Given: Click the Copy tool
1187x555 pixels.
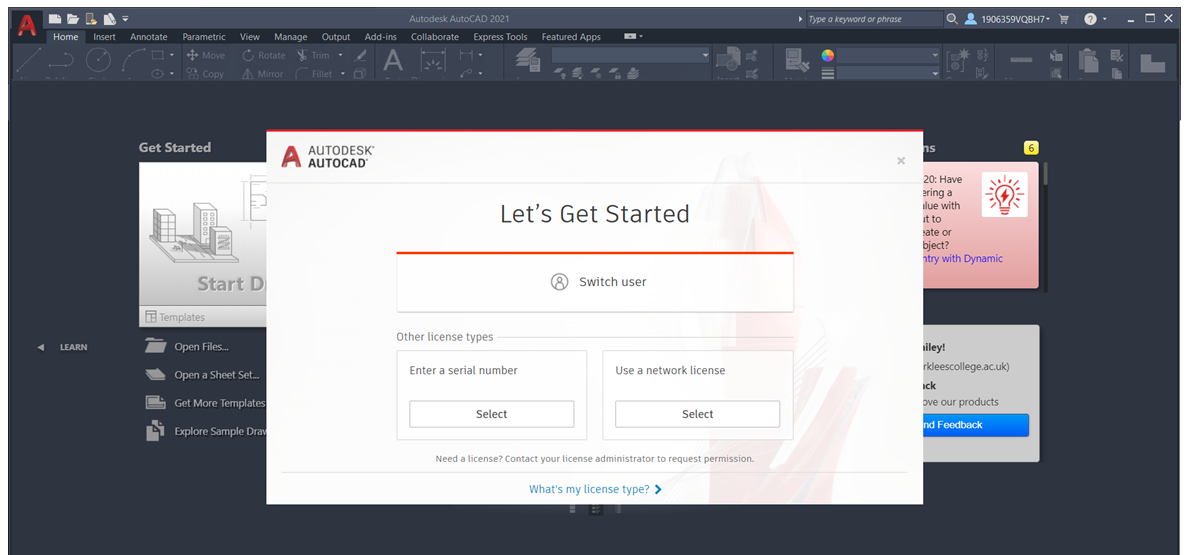Looking at the screenshot, I should pyautogui.click(x=205, y=74).
